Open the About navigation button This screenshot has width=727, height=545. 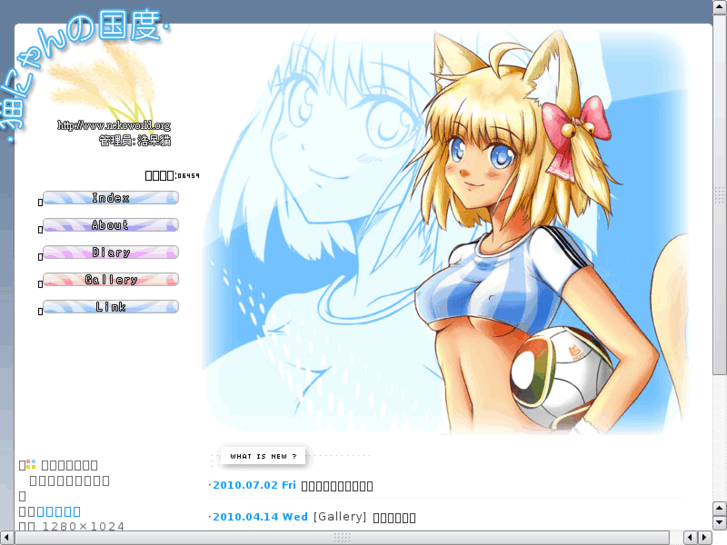point(110,225)
